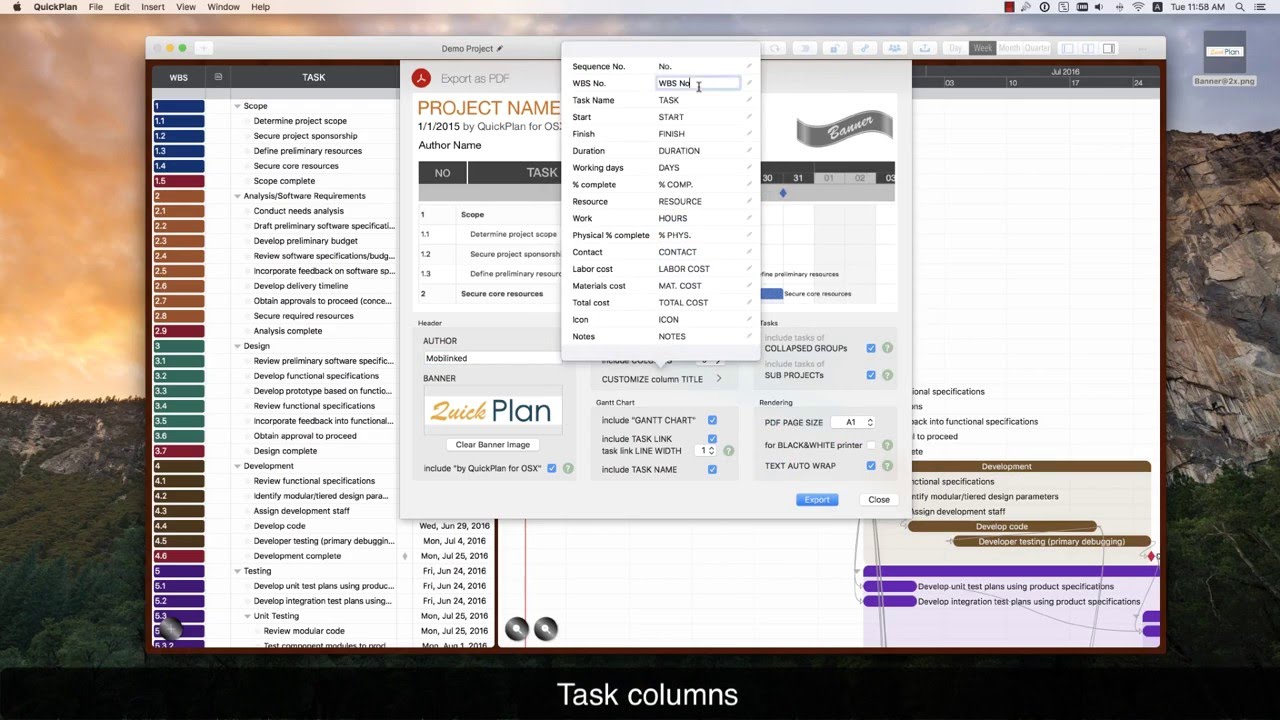Open the Edit menu
The height and width of the screenshot is (720, 1280).
(121, 7)
